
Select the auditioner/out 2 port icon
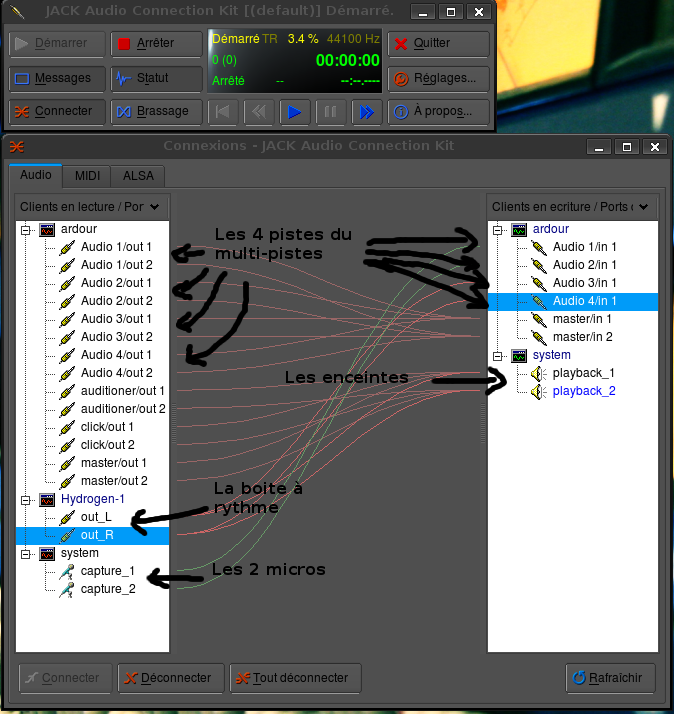coord(67,409)
